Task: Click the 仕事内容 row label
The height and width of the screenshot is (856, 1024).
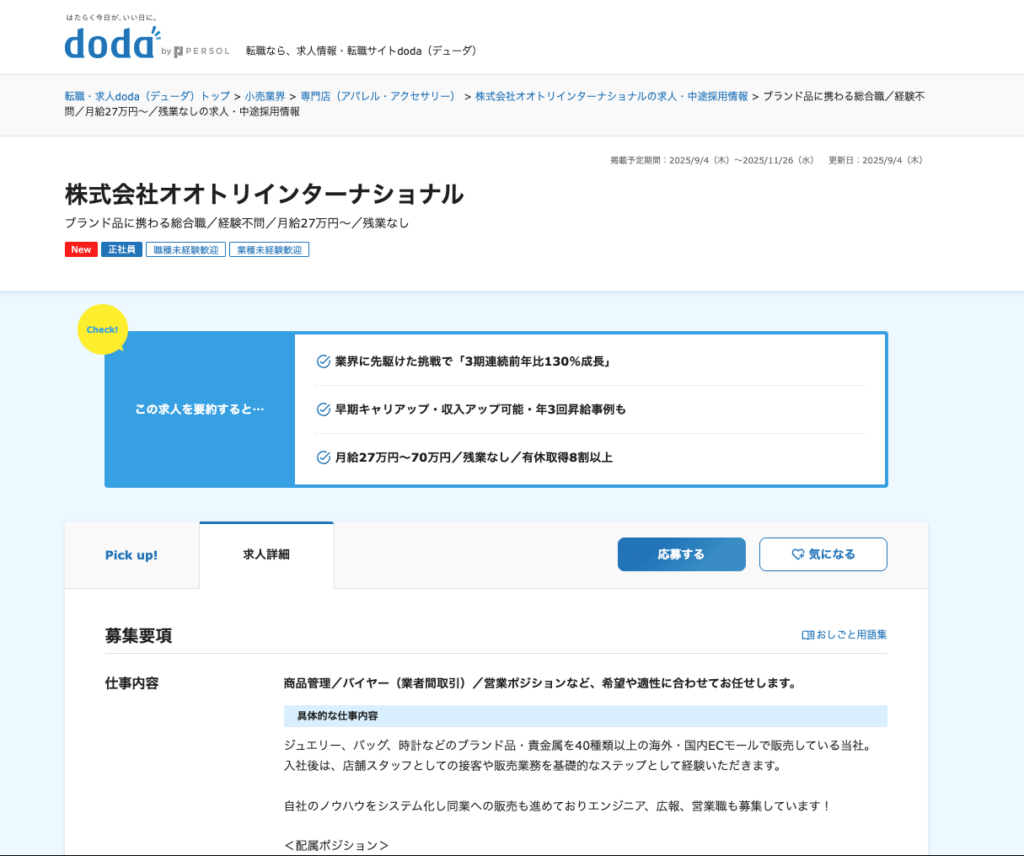Action: (x=132, y=684)
